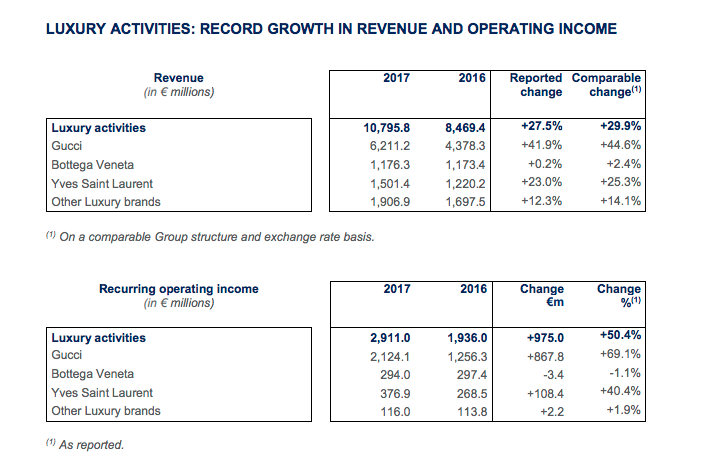Click Bottega Veneta in the operating income table
710x472 pixels.
92,374
